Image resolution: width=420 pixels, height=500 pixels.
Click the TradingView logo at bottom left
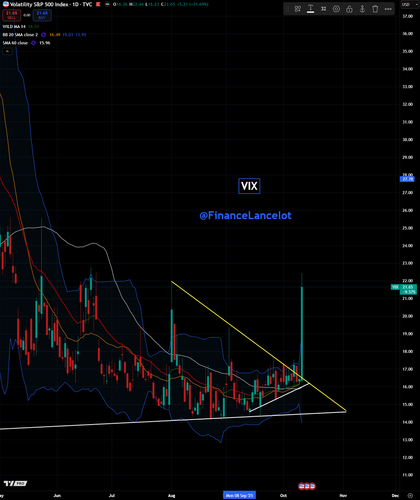click(x=15, y=483)
